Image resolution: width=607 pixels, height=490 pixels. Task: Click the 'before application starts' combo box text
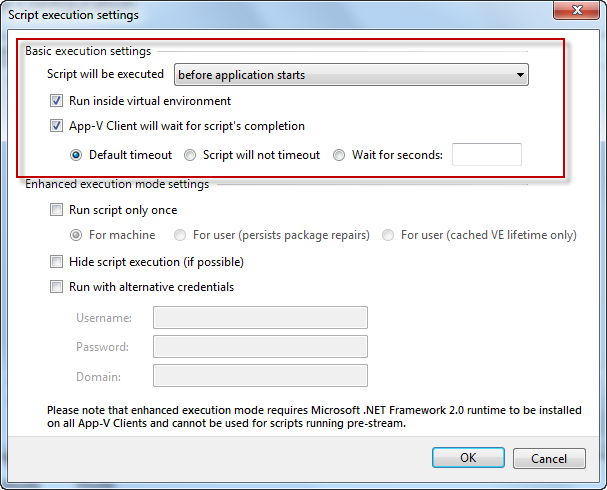(340, 75)
